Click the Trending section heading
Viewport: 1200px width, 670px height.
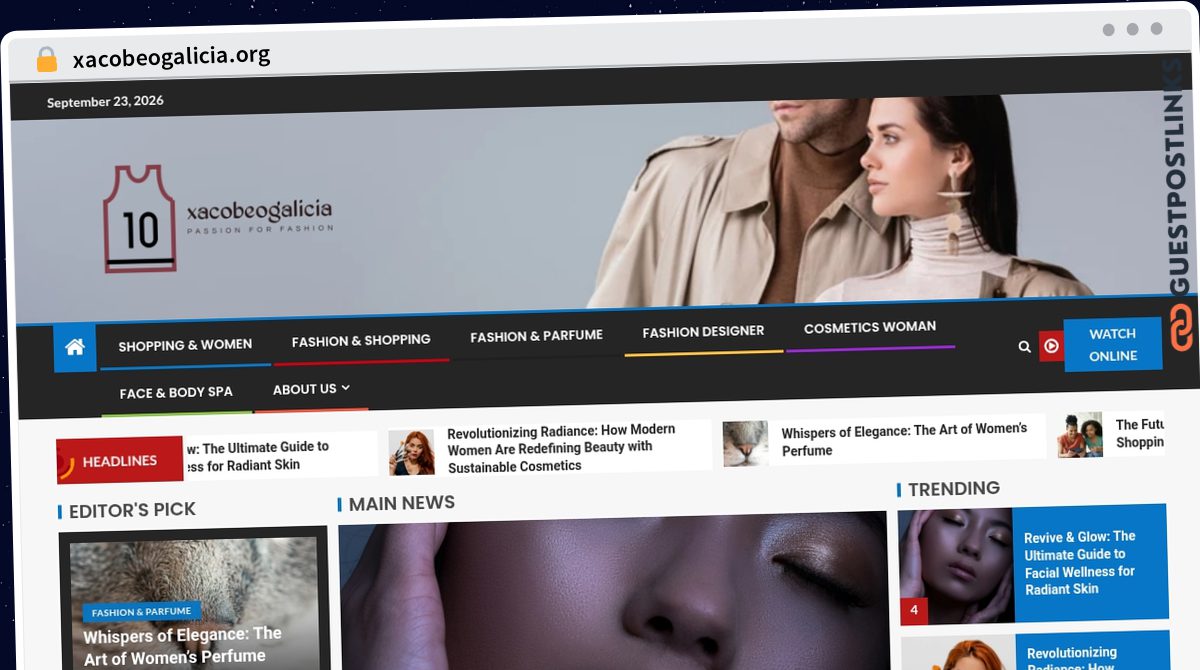click(x=954, y=488)
